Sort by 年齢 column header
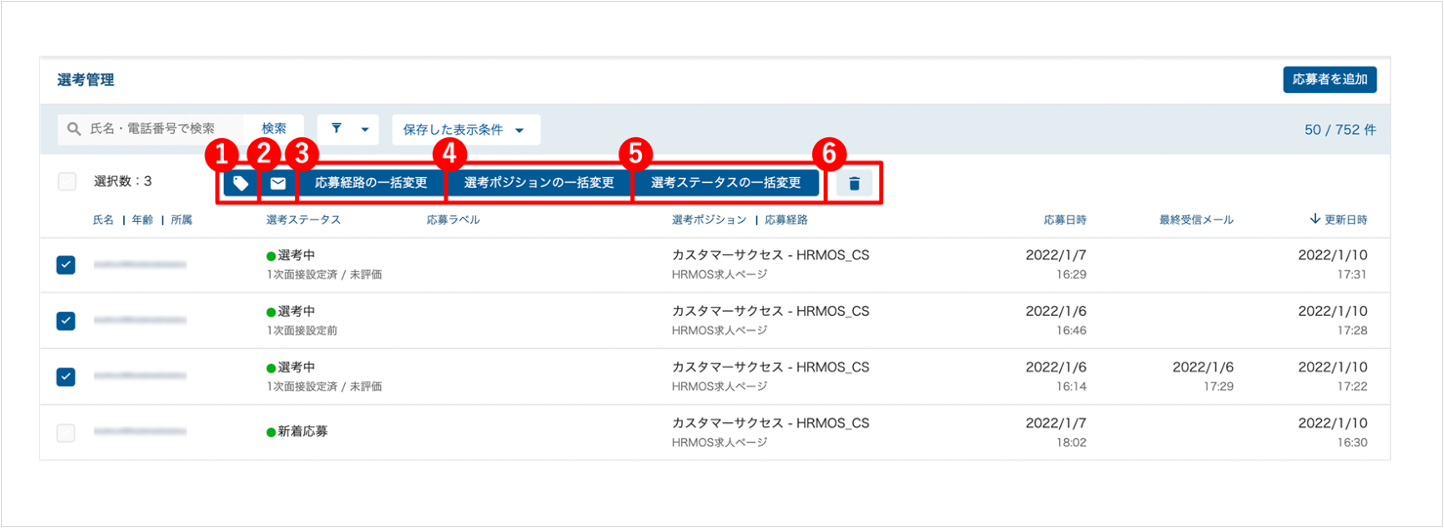 (142, 219)
